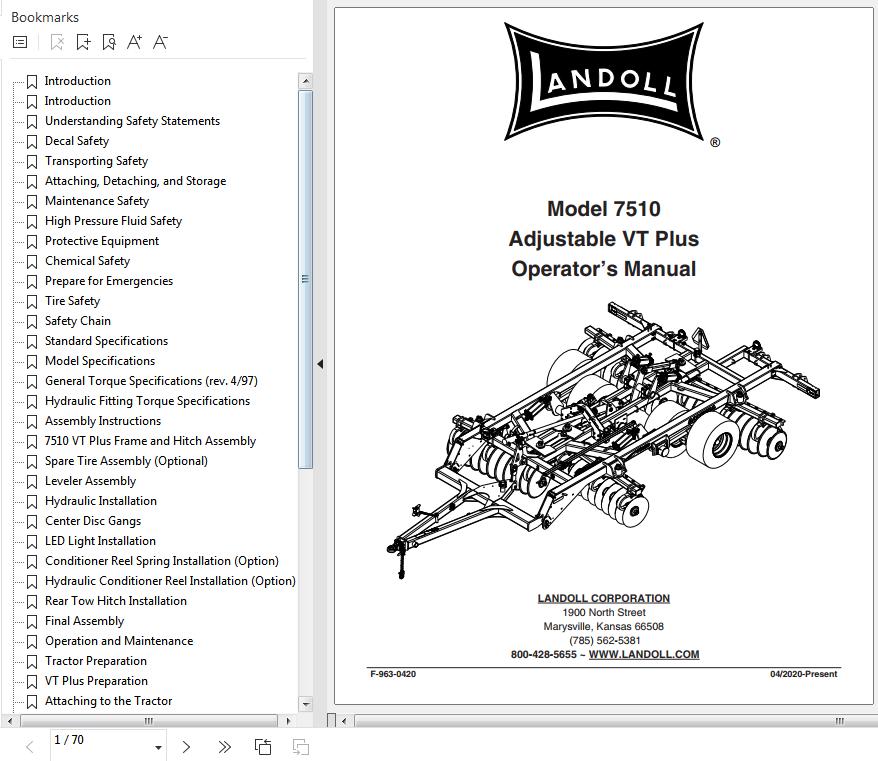
Task: Go to the next page arrow
Action: coord(186,747)
